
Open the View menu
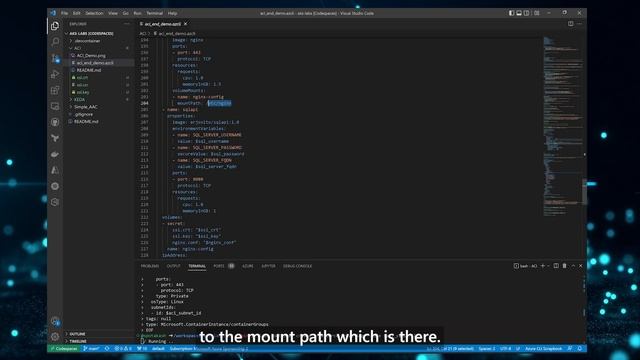(113, 13)
